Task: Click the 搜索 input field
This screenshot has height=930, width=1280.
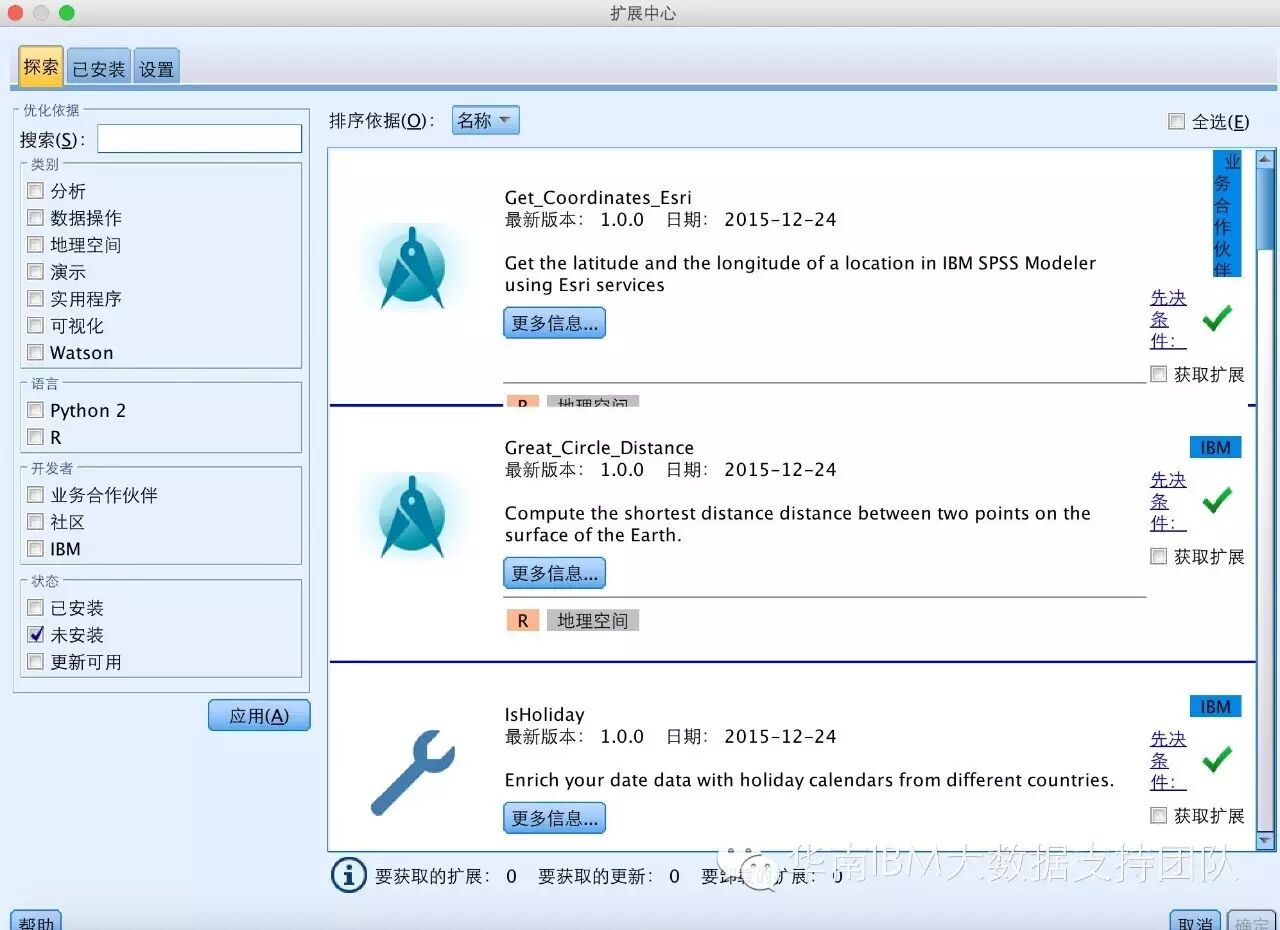Action: tap(199, 139)
